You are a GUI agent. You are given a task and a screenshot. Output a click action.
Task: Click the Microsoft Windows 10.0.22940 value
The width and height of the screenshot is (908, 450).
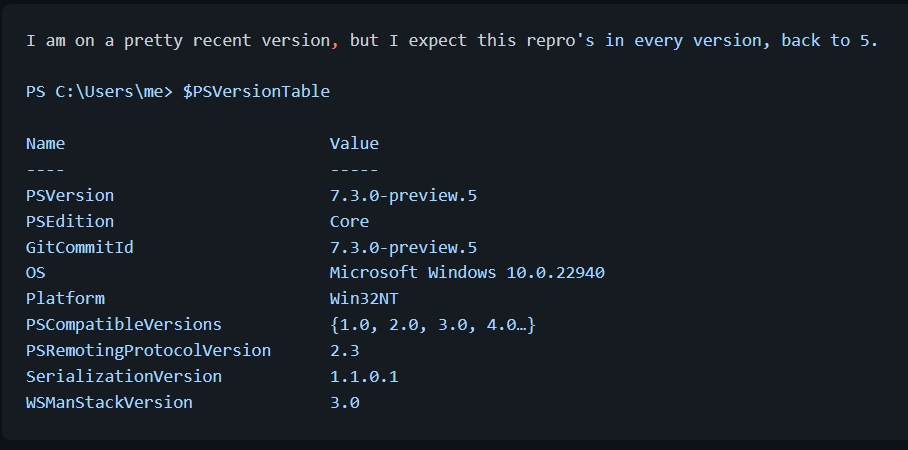point(467,273)
